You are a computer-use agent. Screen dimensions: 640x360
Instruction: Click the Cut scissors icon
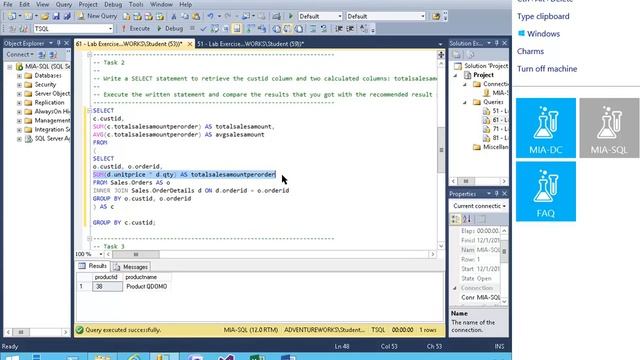click(174, 16)
